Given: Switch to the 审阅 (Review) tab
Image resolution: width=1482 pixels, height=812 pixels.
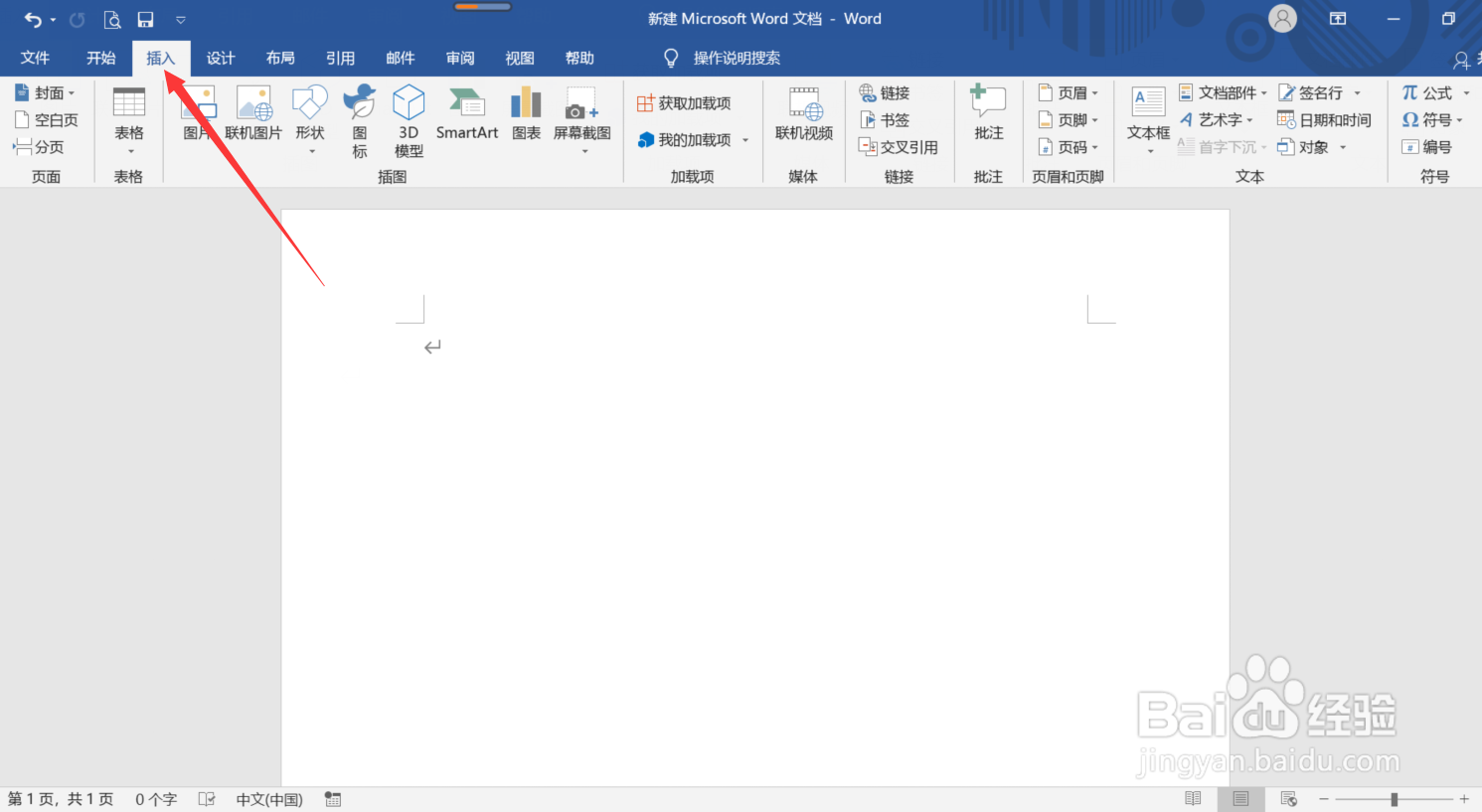Looking at the screenshot, I should 460,58.
